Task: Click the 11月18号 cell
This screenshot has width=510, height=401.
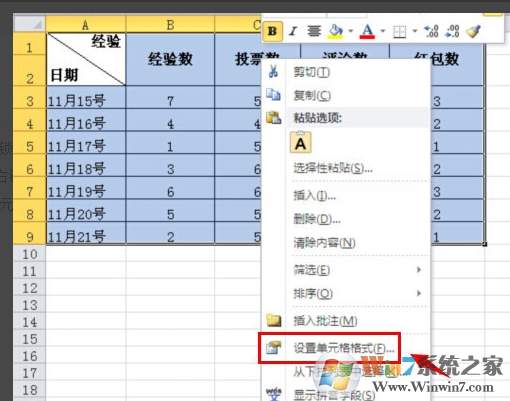Action: (86, 166)
